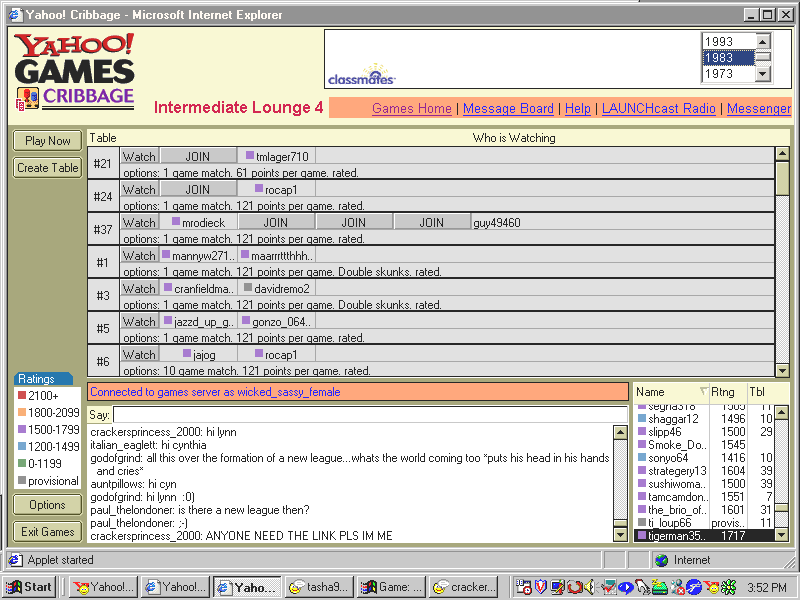Sort players by the Name column header
Image resolution: width=800 pixels, height=600 pixels.
671,392
